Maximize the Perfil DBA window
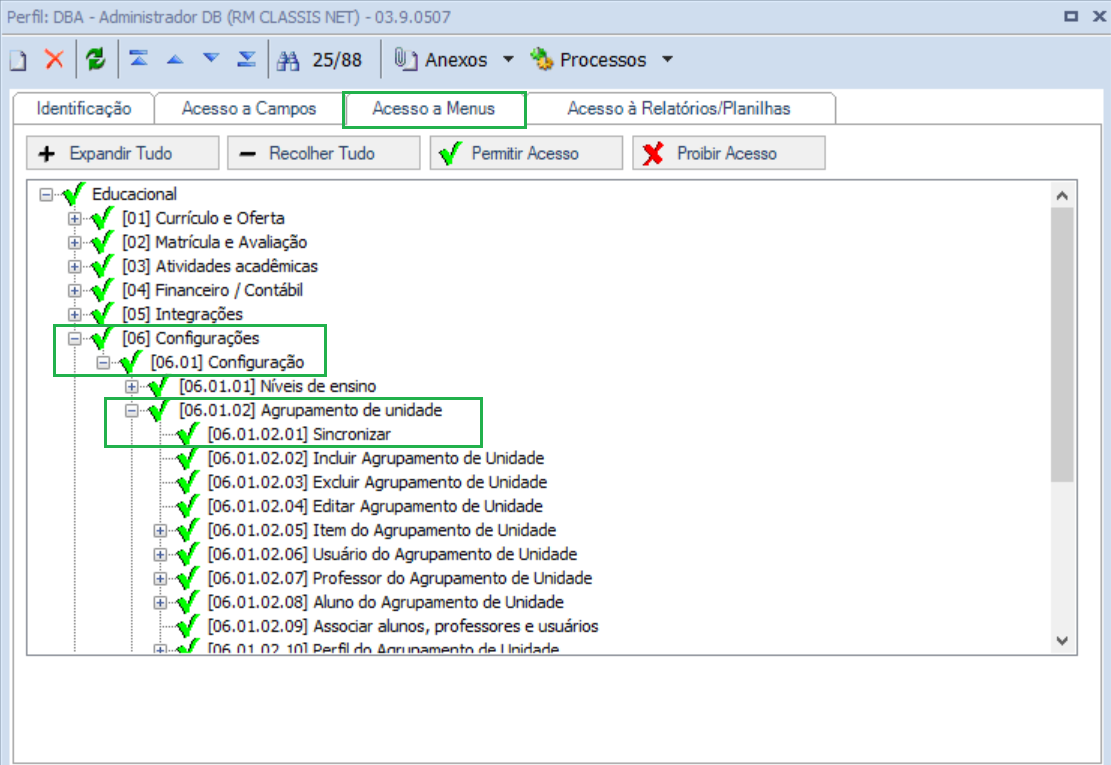This screenshot has height=765, width=1111. click(1071, 16)
